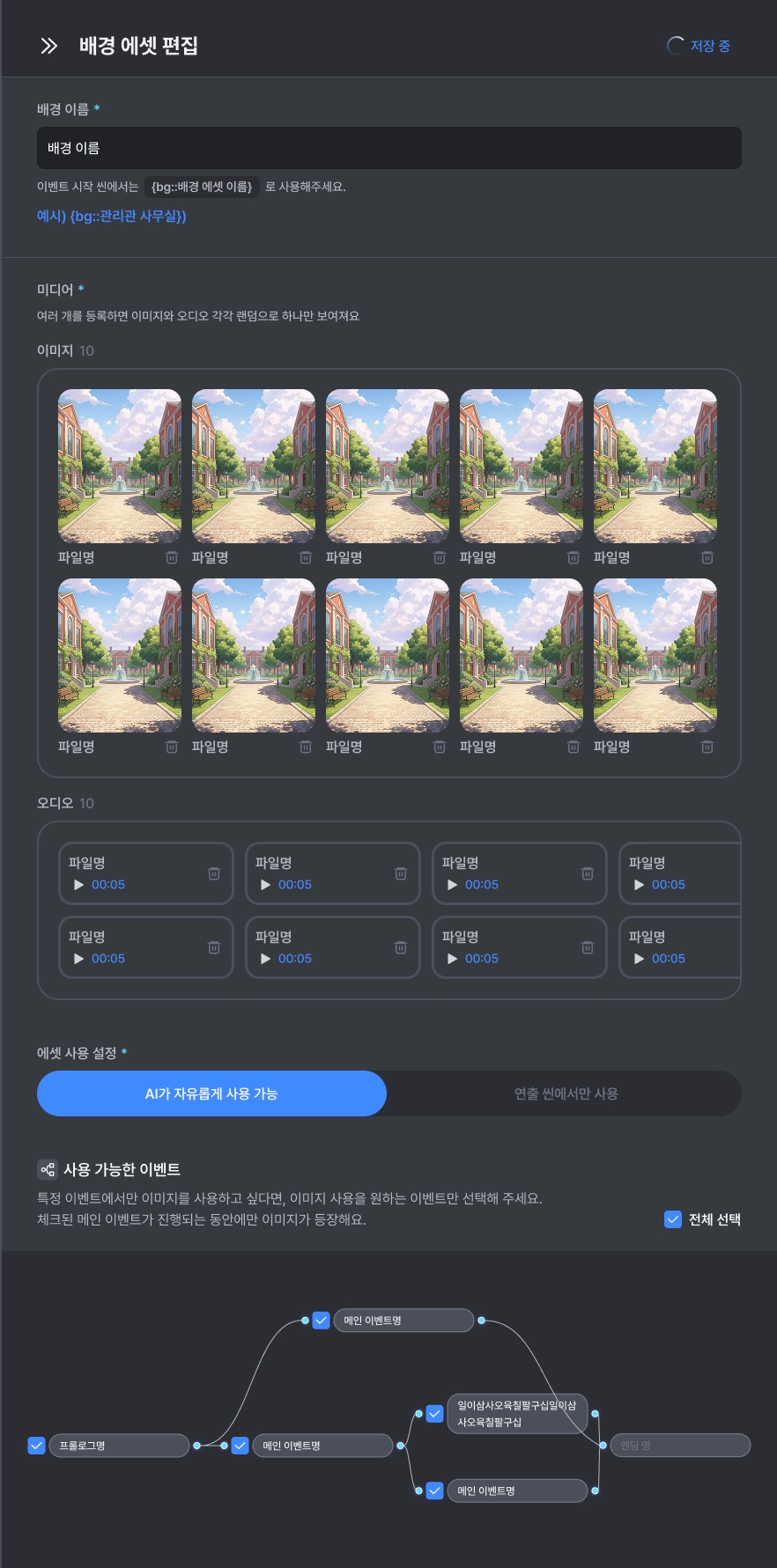Viewport: 777px width, 1568px height.
Task: Delete the third audio file in bottom row
Action: point(588,947)
